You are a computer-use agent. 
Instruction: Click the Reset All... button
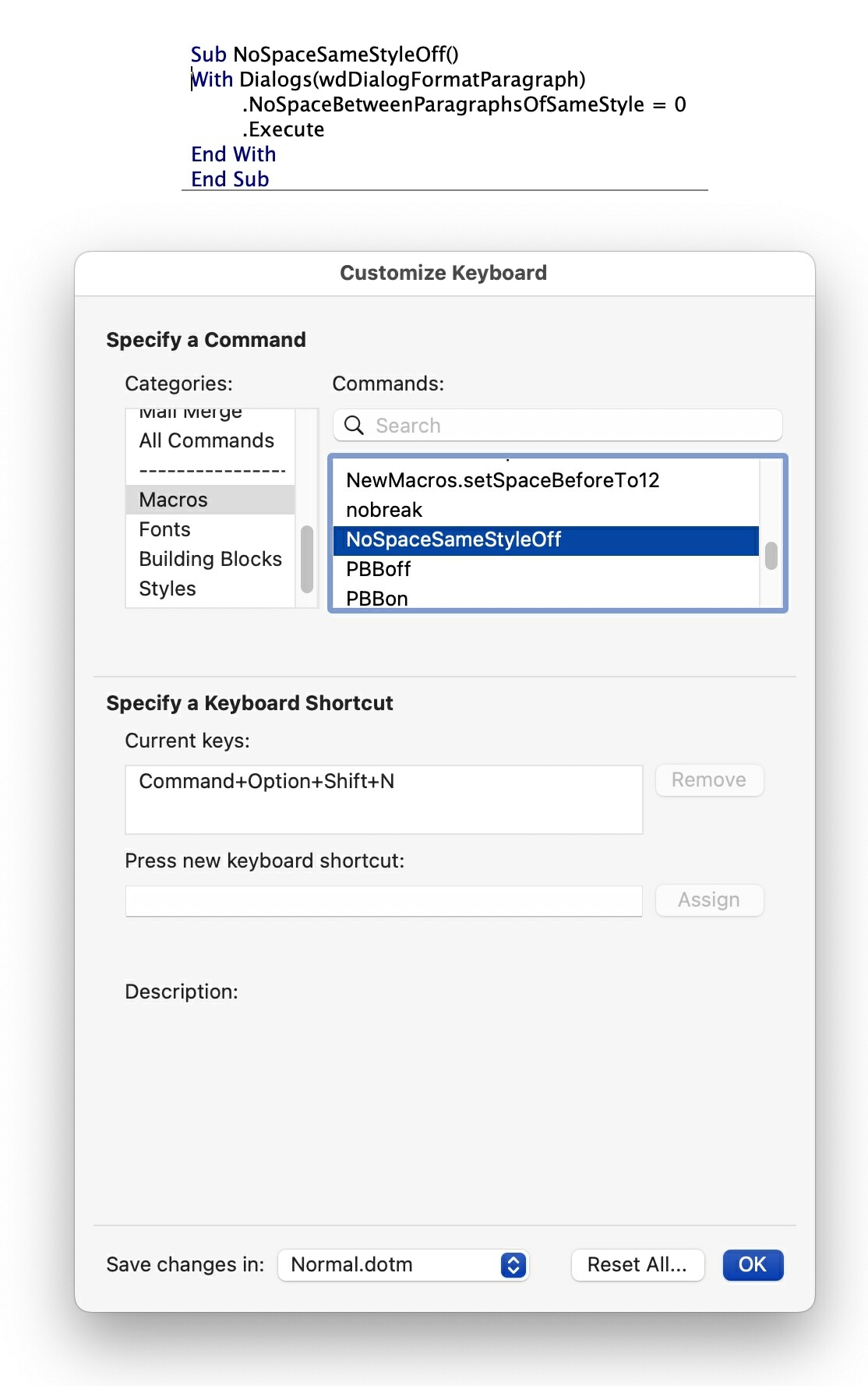(x=637, y=1264)
